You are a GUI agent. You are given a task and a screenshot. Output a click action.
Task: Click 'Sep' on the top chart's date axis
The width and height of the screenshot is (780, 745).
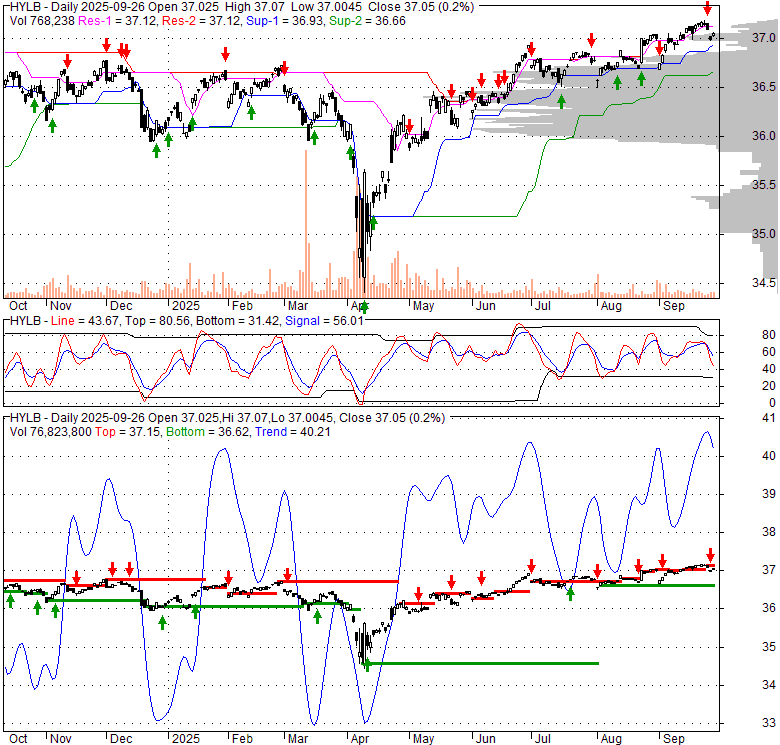(674, 306)
